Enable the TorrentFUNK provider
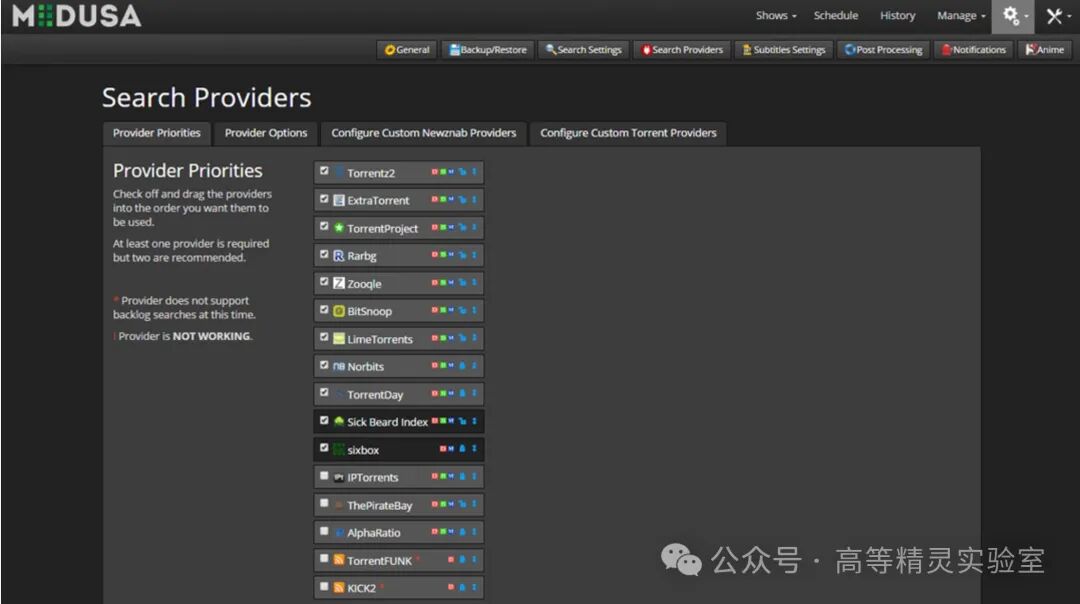Screen dimensions: 1080x604 tap(324, 559)
